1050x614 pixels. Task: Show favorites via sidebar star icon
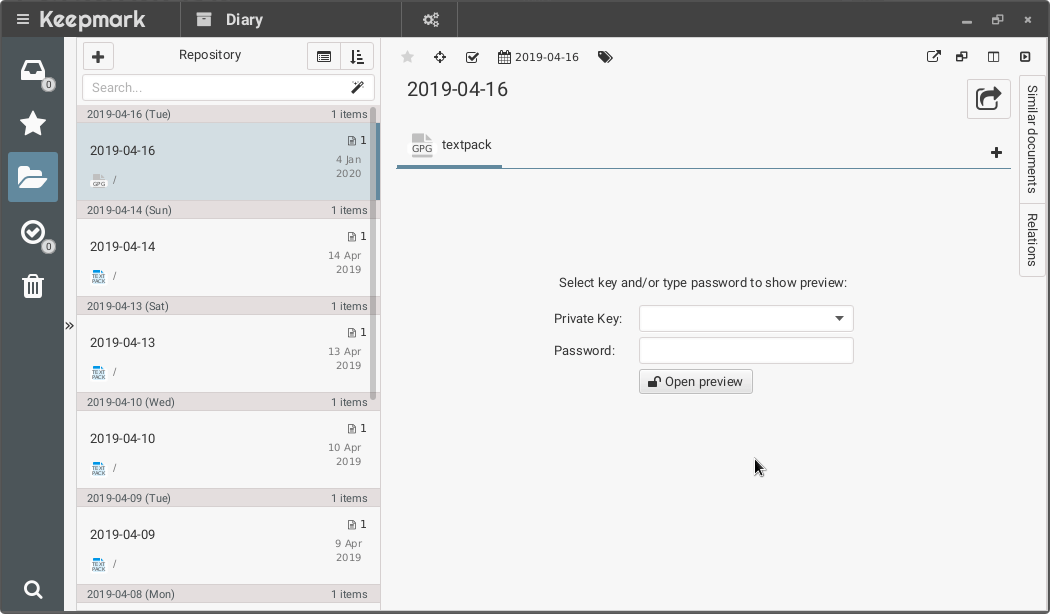pyautogui.click(x=32, y=123)
